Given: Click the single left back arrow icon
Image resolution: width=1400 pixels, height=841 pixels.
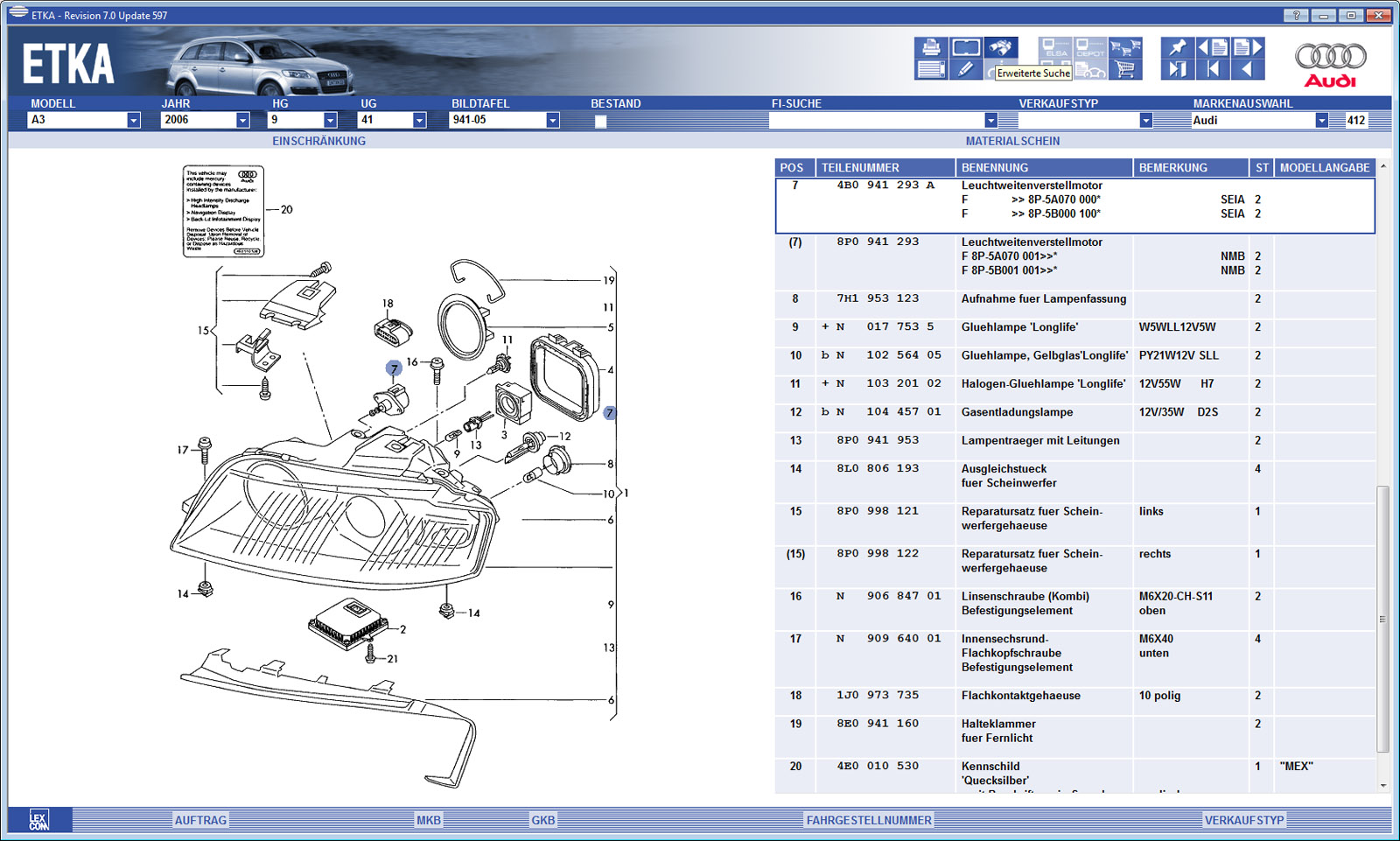Looking at the screenshot, I should tap(1248, 69).
